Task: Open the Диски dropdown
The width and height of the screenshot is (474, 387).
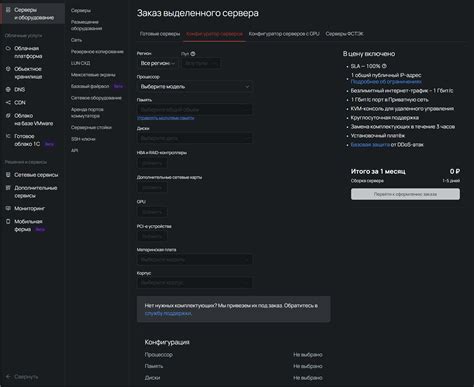Action: pos(195,138)
